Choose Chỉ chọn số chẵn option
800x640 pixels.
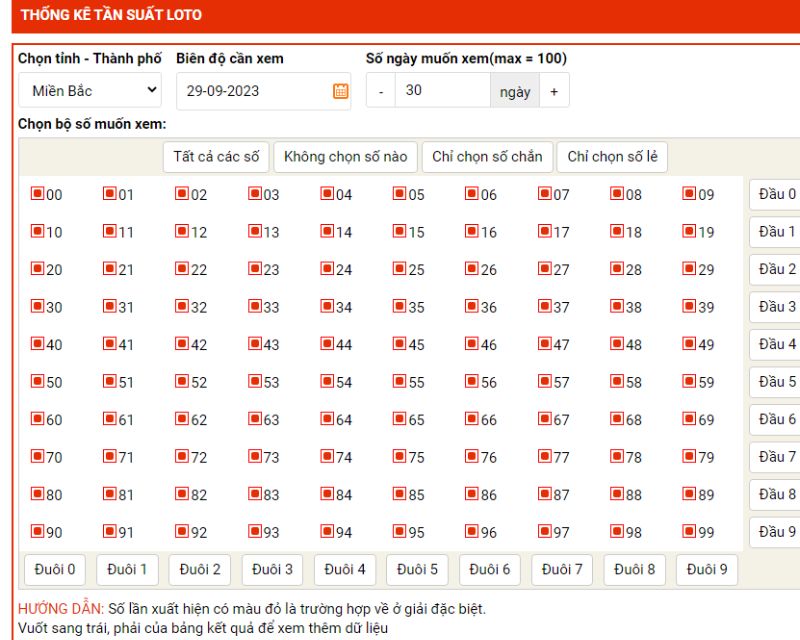click(x=487, y=157)
